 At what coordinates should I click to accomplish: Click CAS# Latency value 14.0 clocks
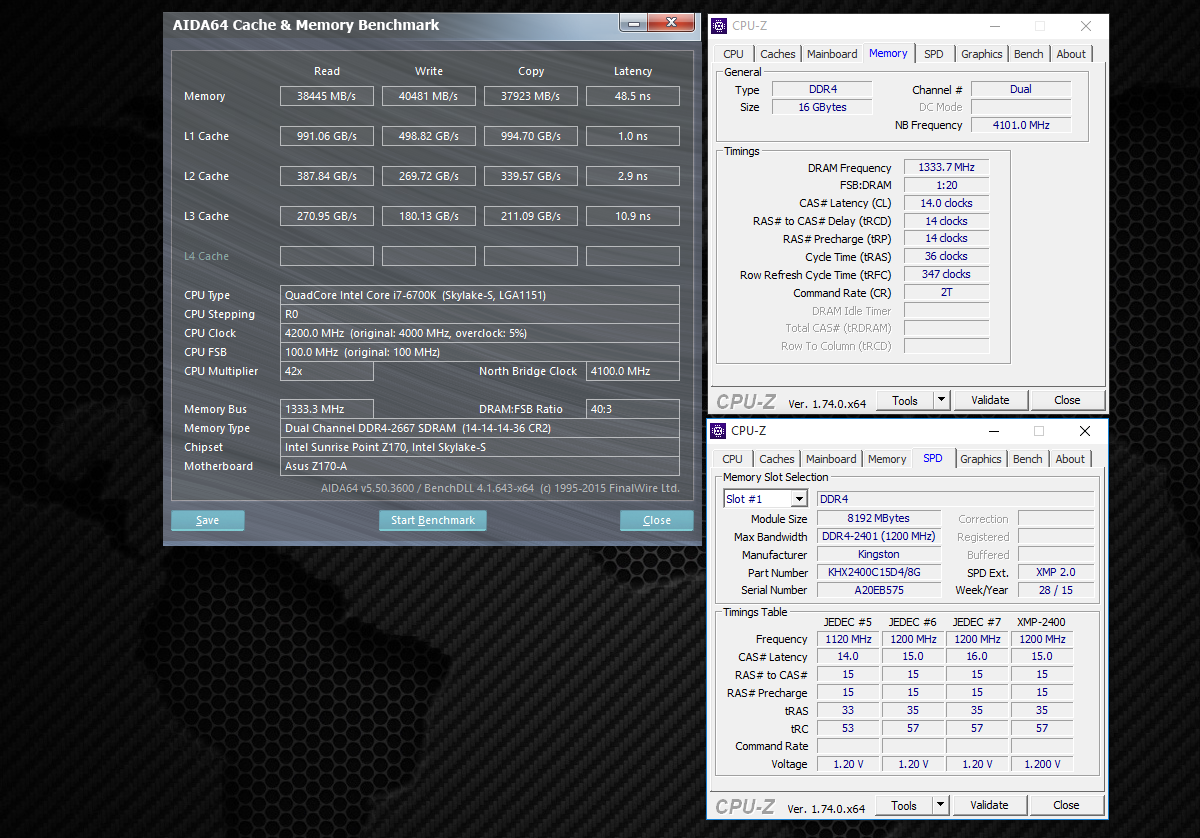pos(946,203)
